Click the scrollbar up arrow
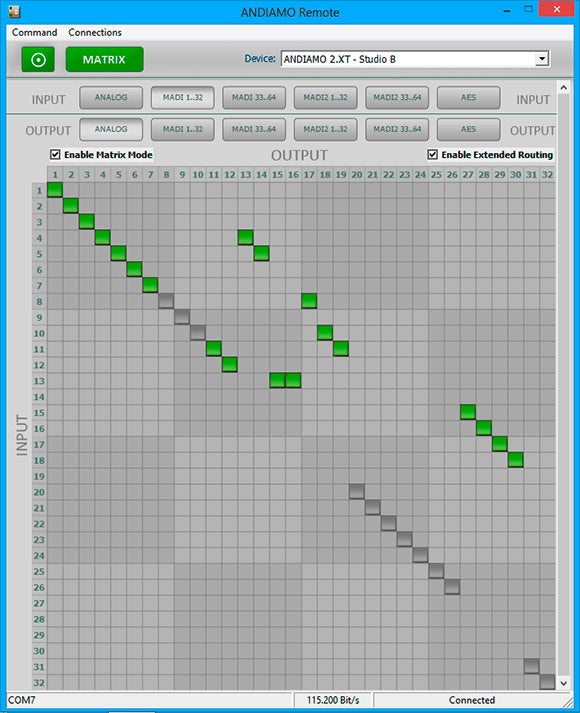 (564, 87)
